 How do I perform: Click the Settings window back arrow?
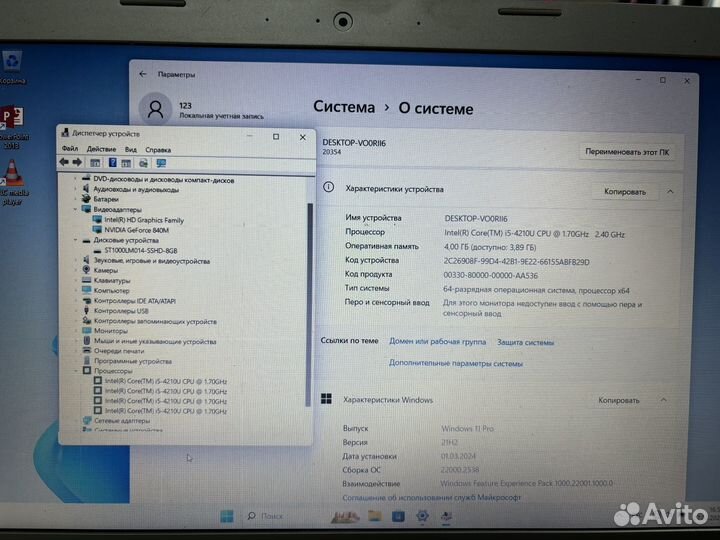pos(143,74)
